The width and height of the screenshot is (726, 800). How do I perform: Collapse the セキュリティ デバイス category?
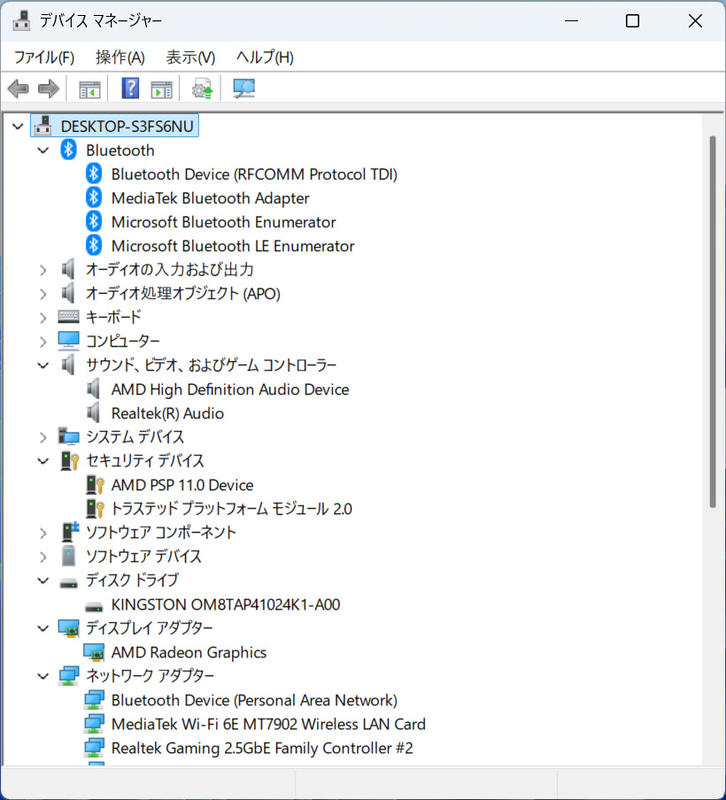[x=43, y=461]
